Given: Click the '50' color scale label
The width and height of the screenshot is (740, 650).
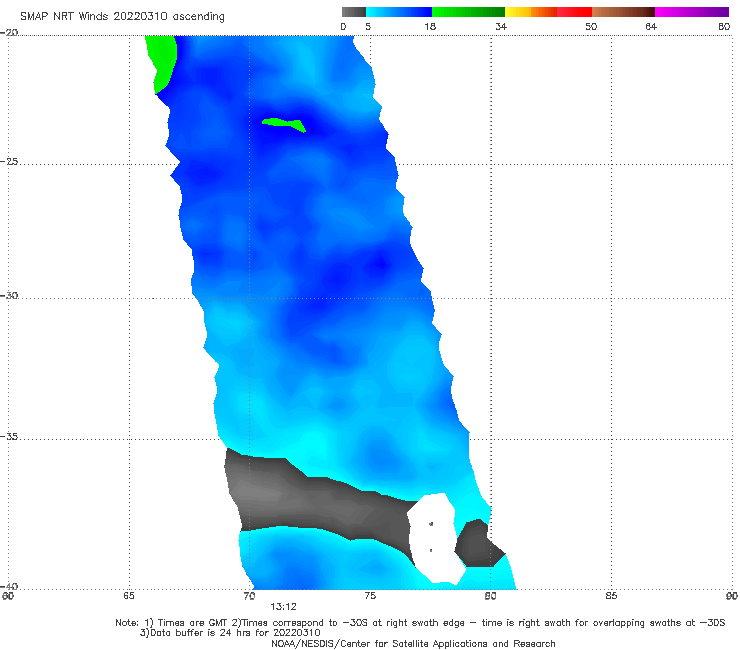Looking at the screenshot, I should [x=591, y=26].
